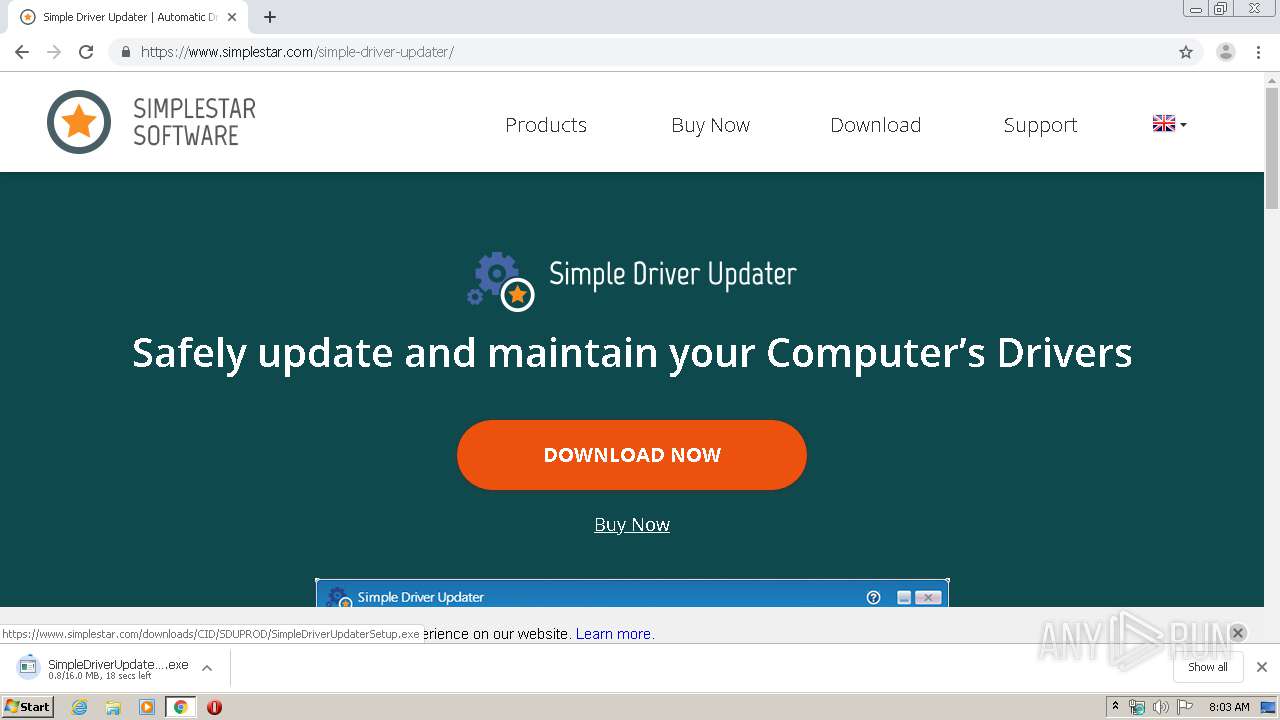Click the Buy Now link under download
The height and width of the screenshot is (720, 1280).
632,525
